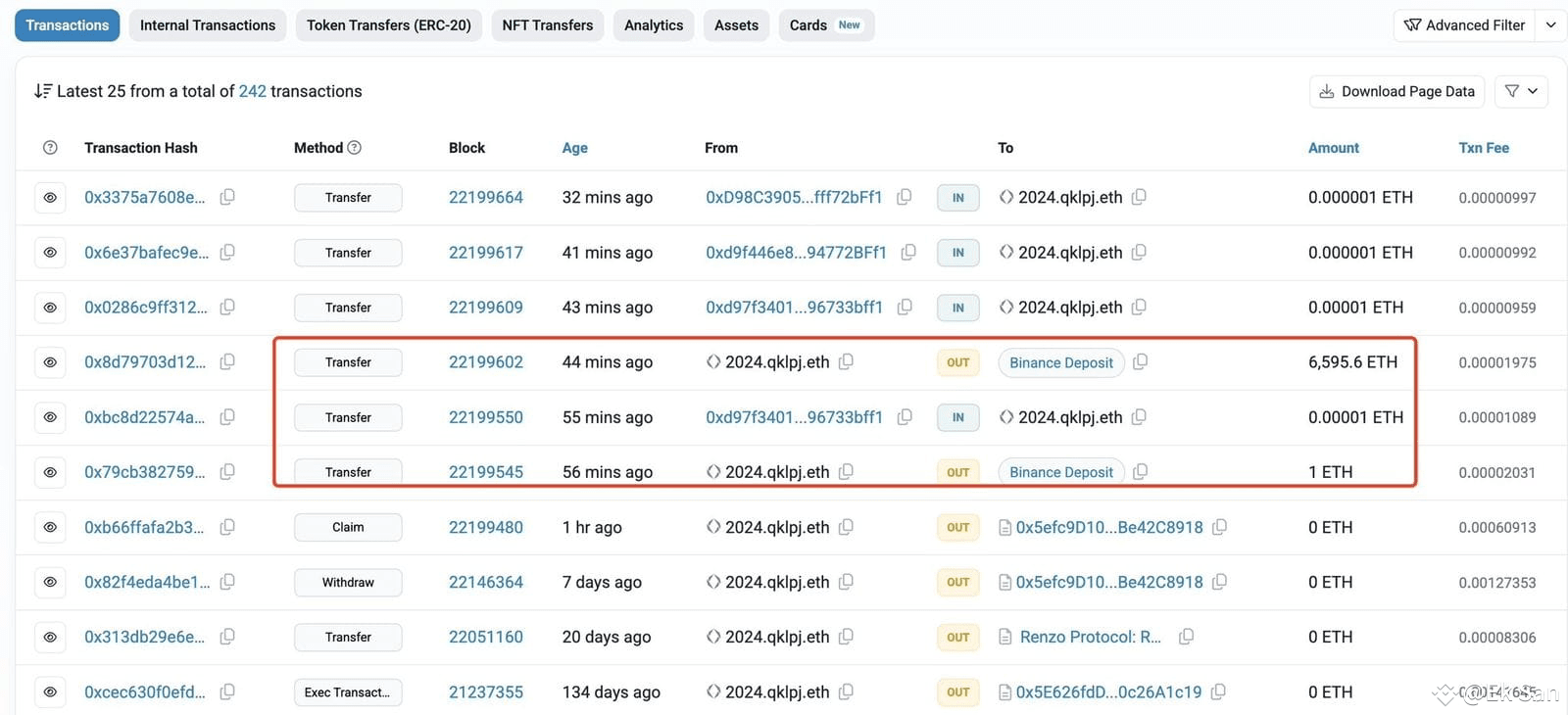The image size is (1568, 715).
Task: Open the table filter funnel dropdown
Action: tap(1521, 91)
